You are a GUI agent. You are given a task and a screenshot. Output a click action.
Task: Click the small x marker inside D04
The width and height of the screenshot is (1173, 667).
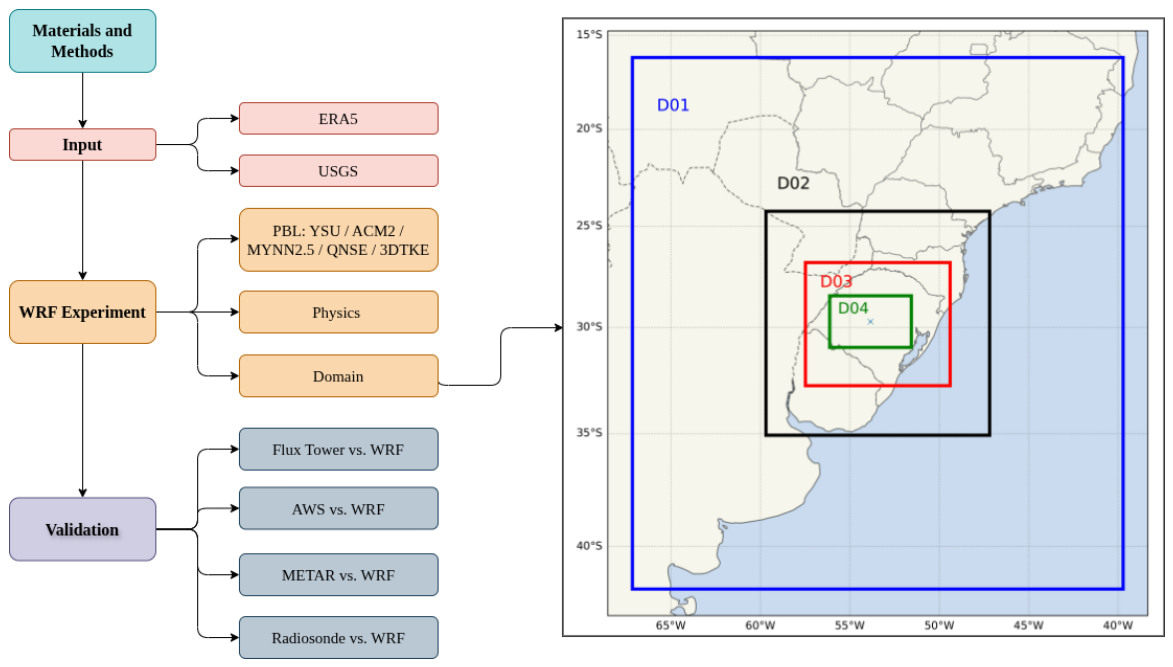[870, 322]
